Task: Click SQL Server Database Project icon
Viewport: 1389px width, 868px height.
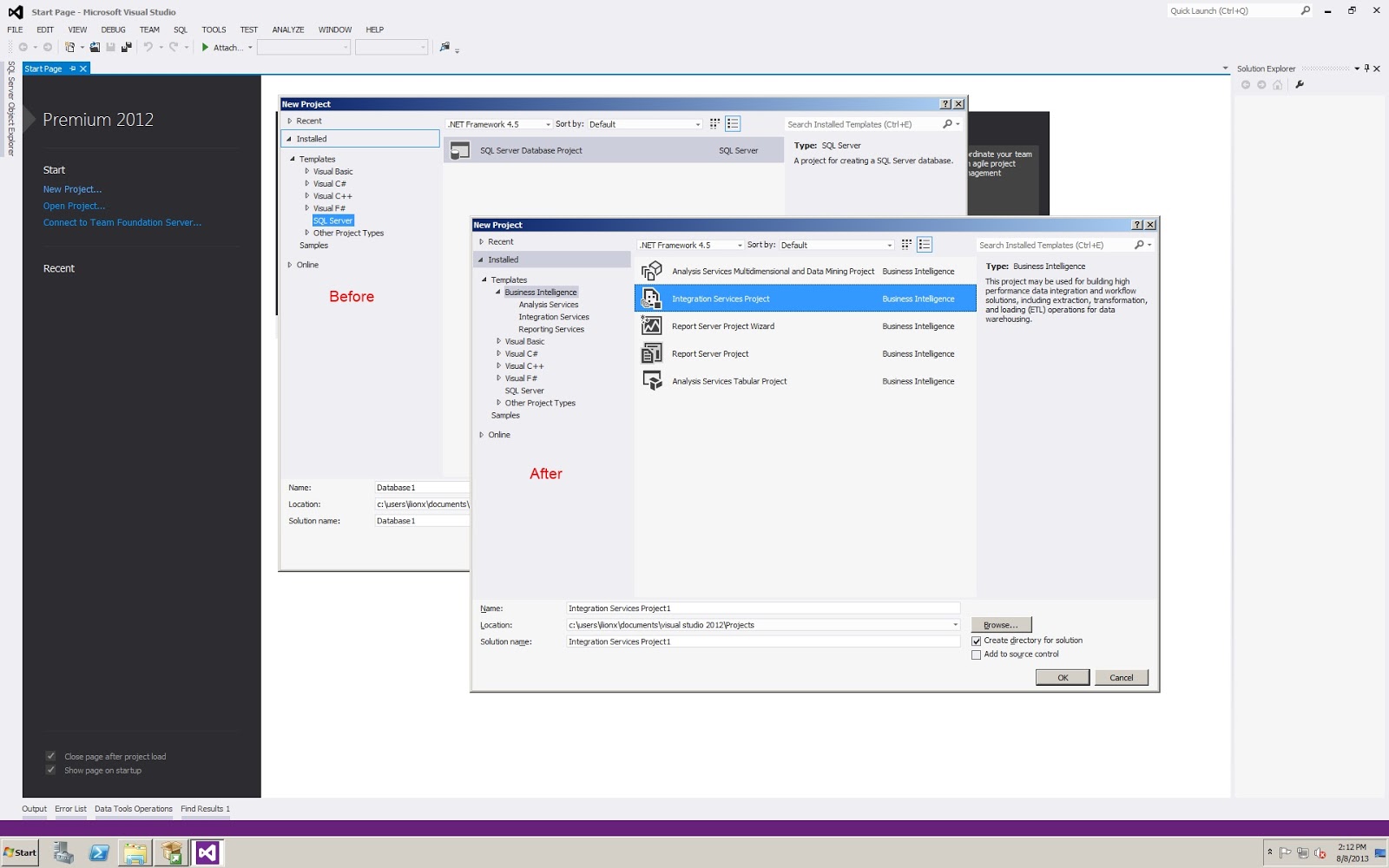Action: (460, 150)
